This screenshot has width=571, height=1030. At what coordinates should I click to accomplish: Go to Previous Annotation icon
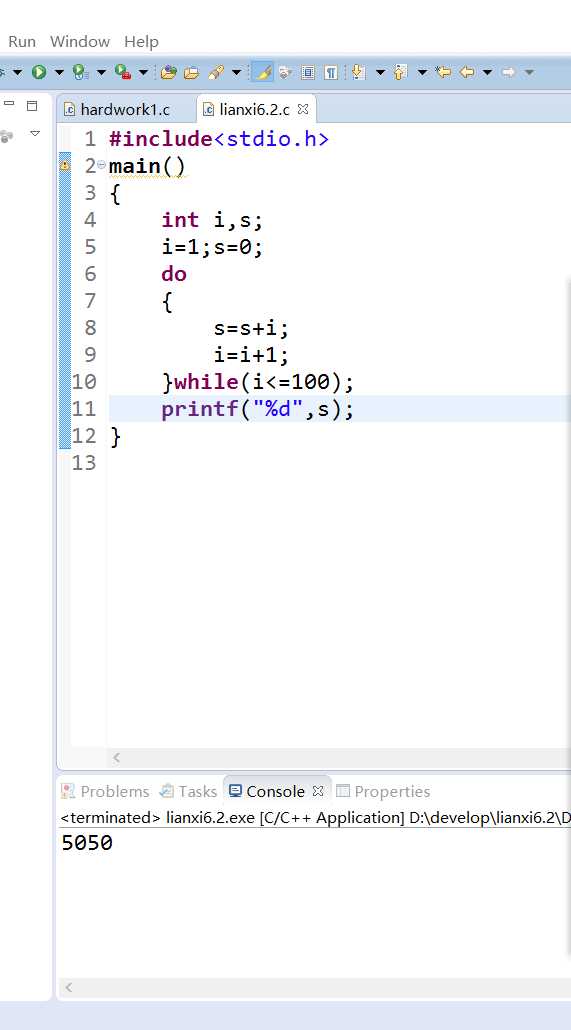[x=400, y=72]
